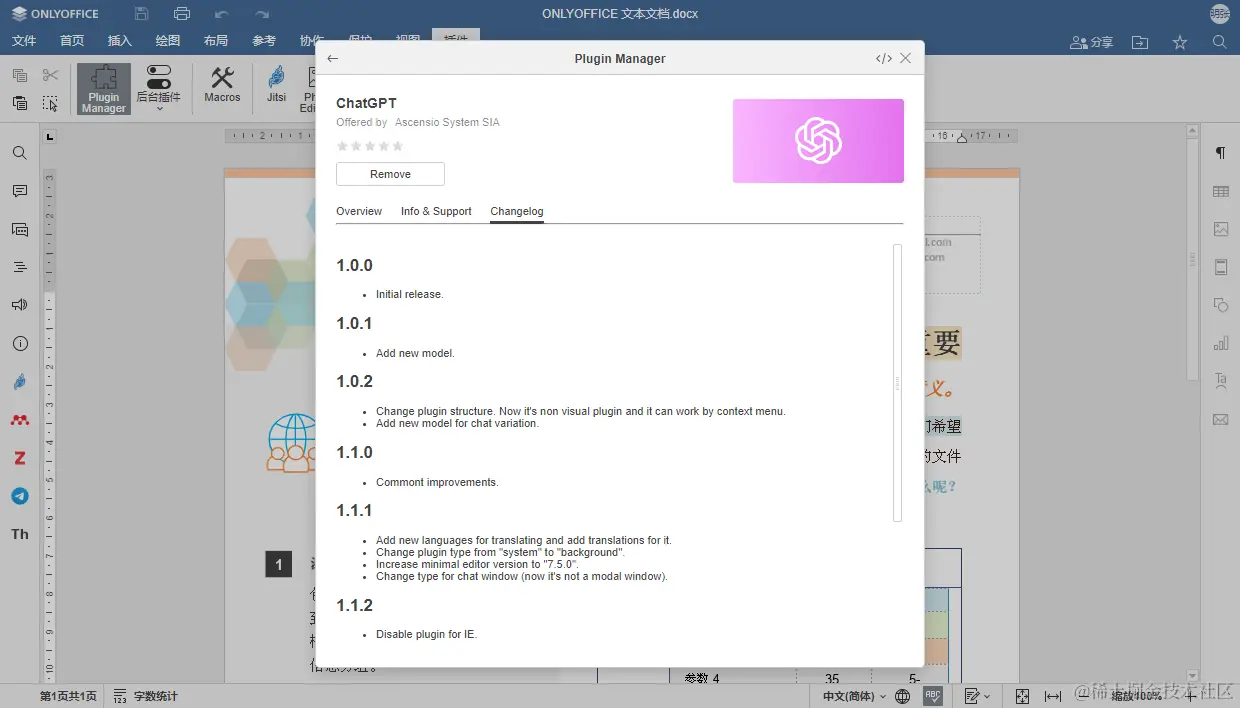Click the Print icon in title bar
Image resolution: width=1240 pixels, height=708 pixels.
click(182, 14)
